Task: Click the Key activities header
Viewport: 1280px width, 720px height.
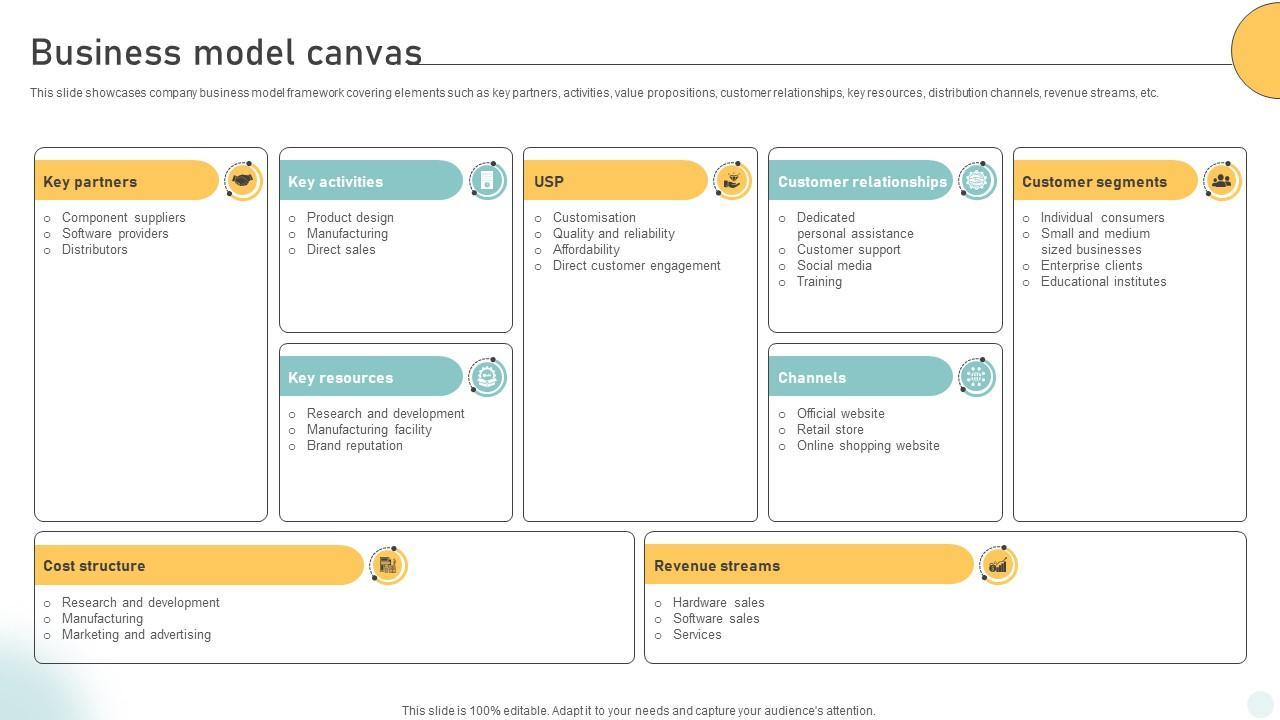Action: coord(371,181)
